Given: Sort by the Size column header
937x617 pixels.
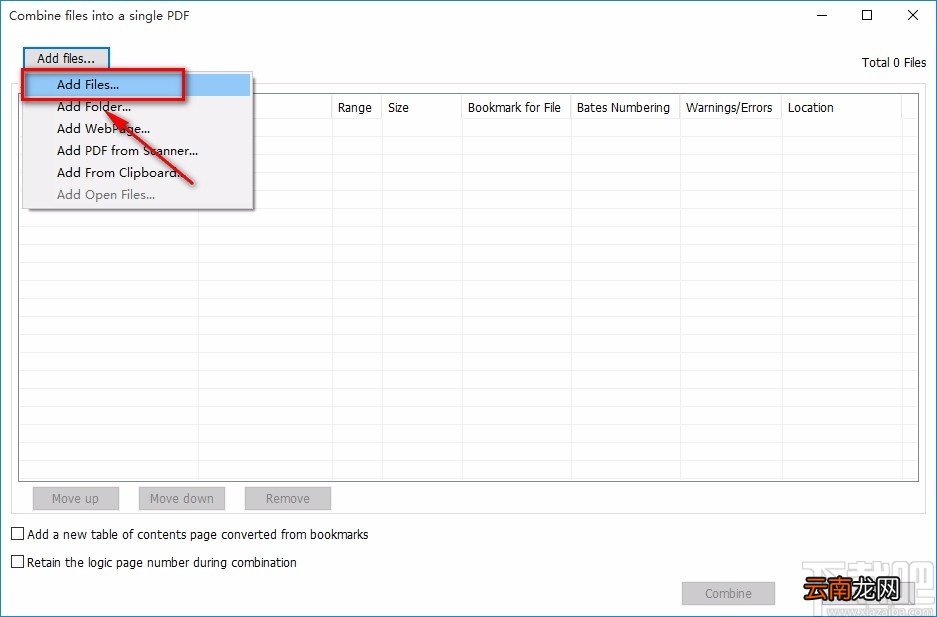Looking at the screenshot, I should 422,108.
